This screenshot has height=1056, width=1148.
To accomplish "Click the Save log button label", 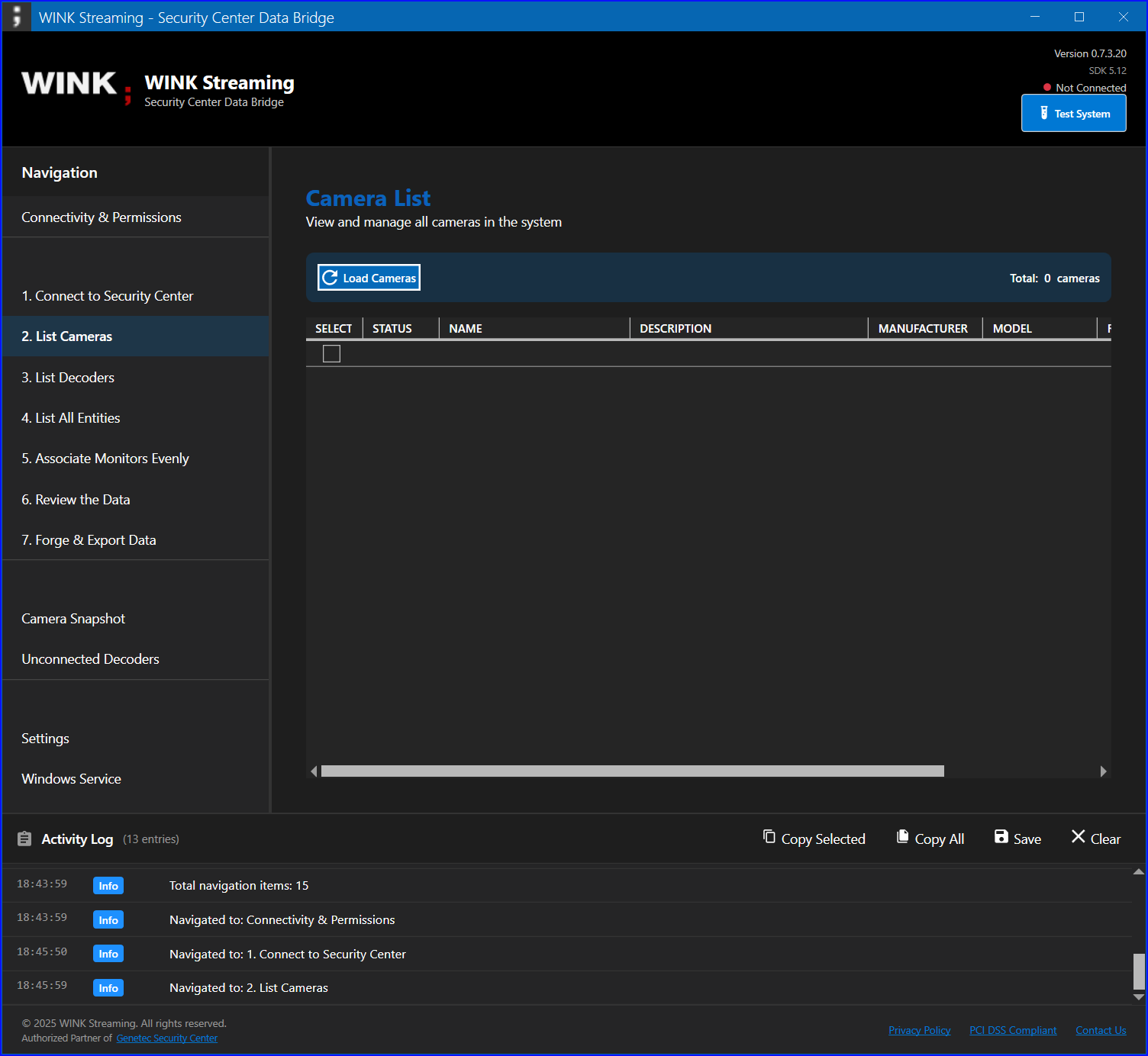I will coord(1027,839).
